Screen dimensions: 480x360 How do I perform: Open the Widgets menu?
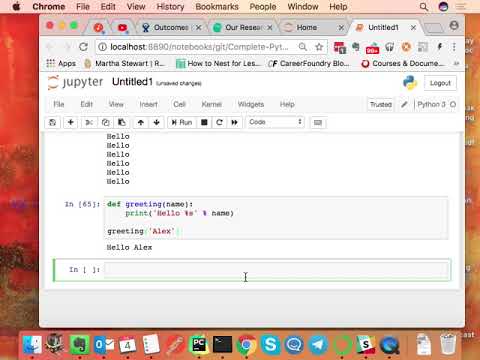tap(251, 104)
